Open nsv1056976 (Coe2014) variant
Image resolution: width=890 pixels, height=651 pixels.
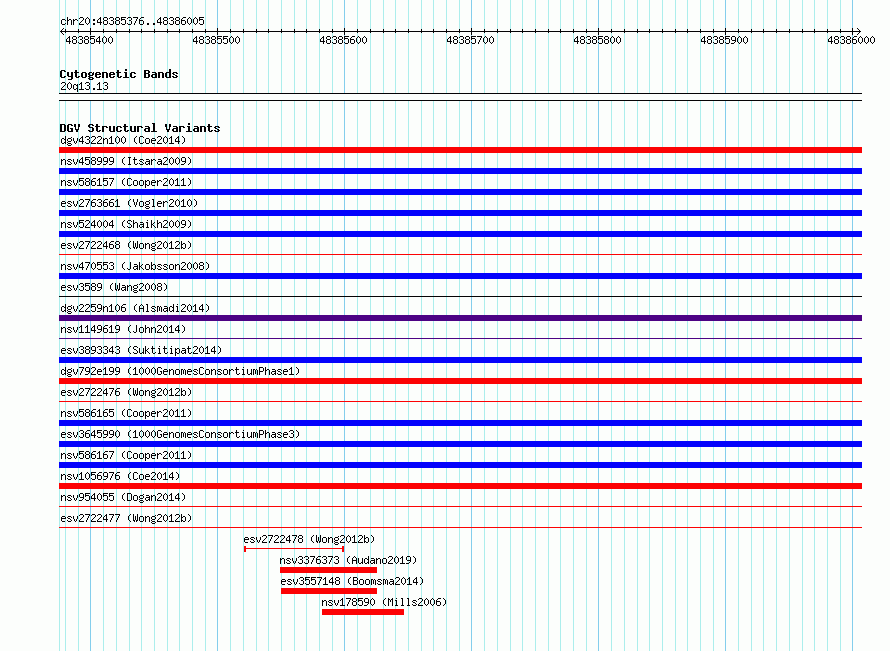click(x=120, y=476)
